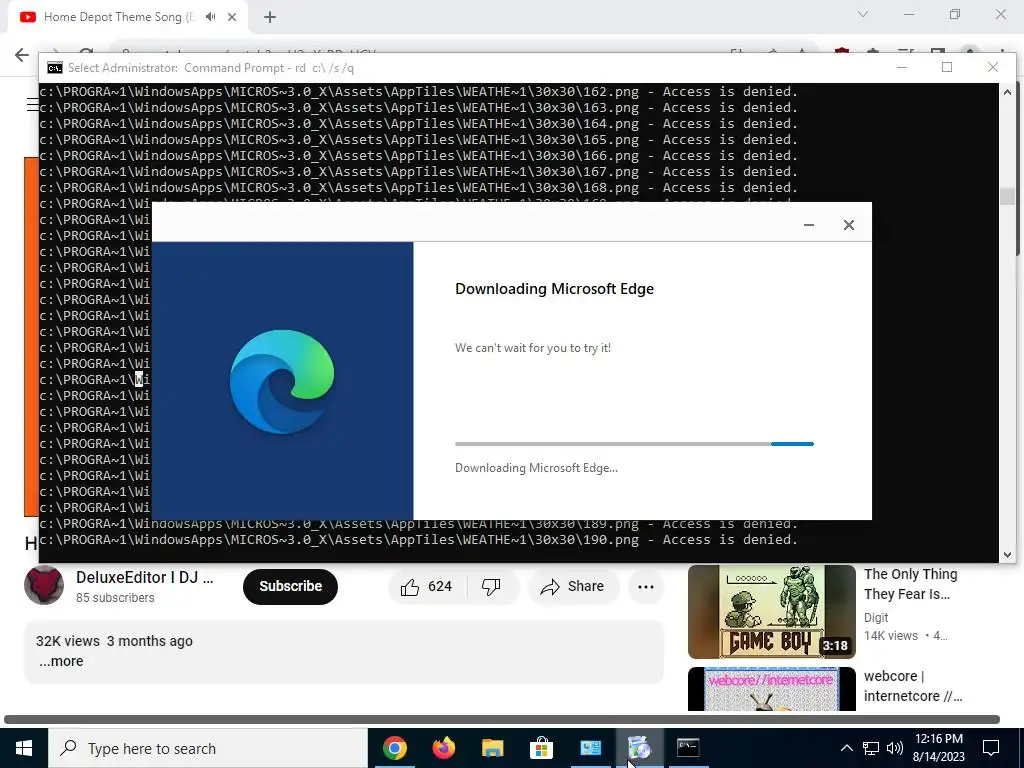Open a new Chrome tab
Viewport: 1024px width, 768px height.
[x=270, y=17]
